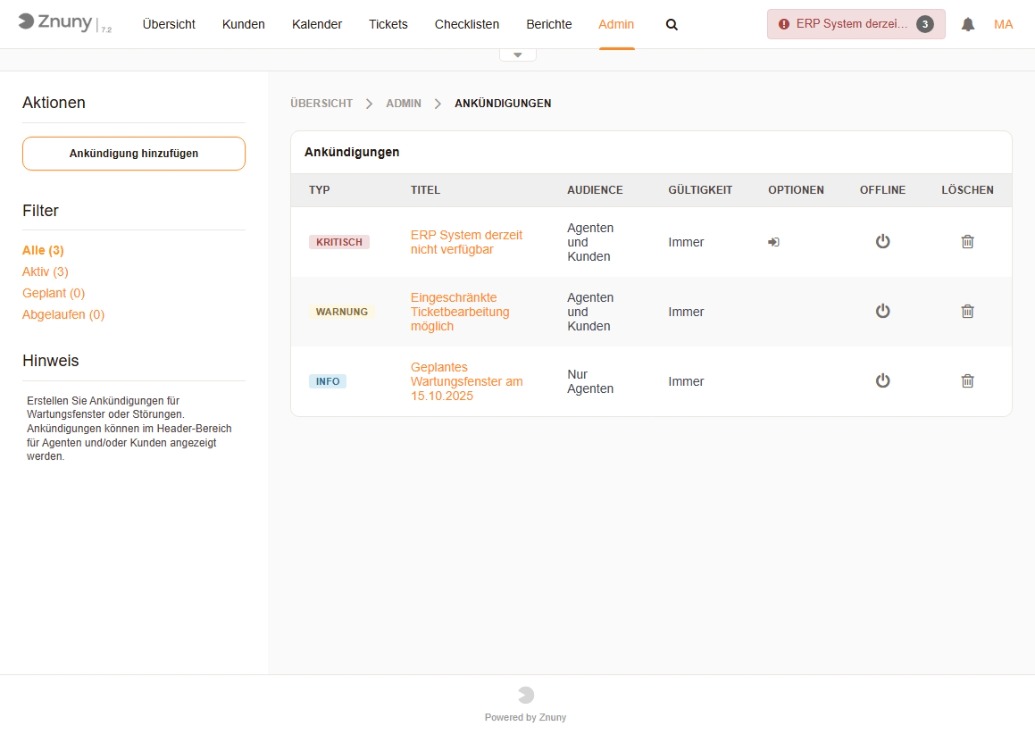Expand the collapsed toolbar arrow below navbar
The height and width of the screenshot is (734, 1035).
[x=517, y=55]
